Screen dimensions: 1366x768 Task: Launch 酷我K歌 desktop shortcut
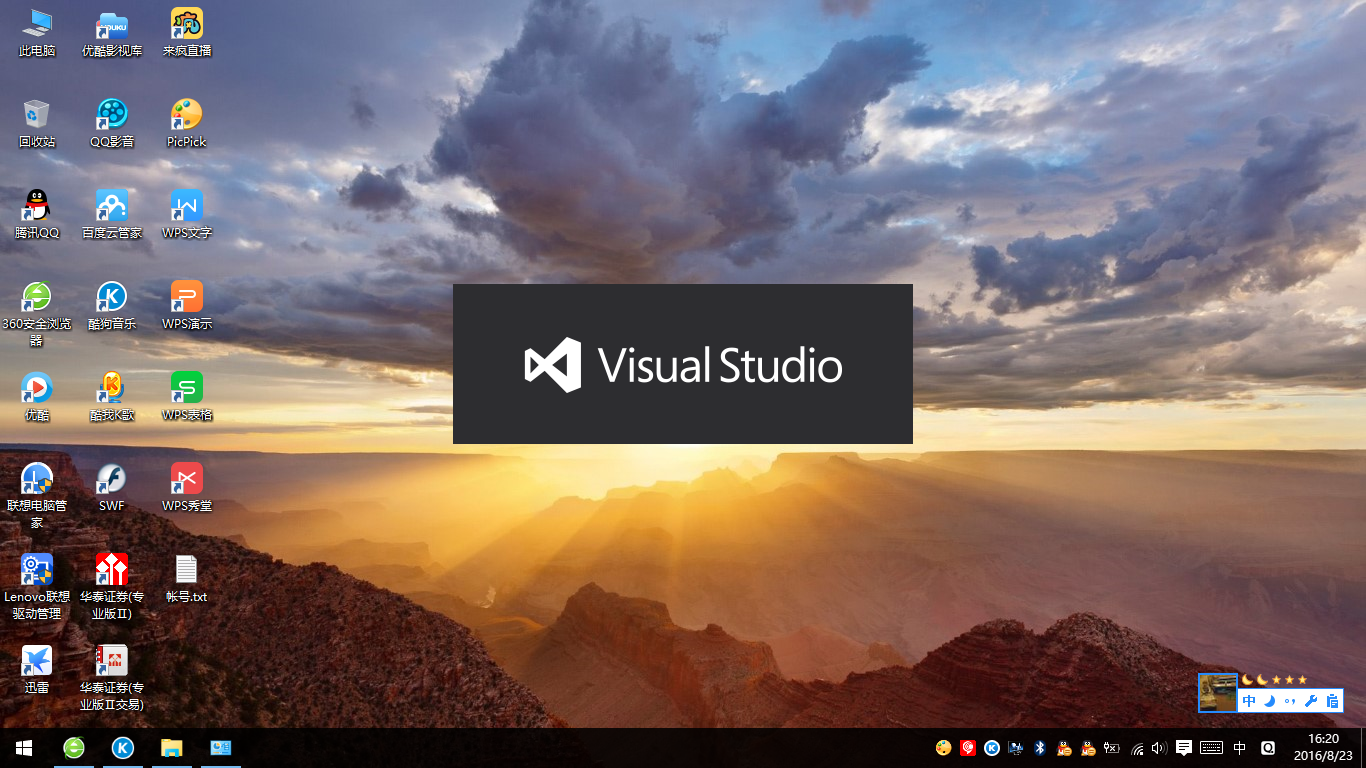point(112,396)
